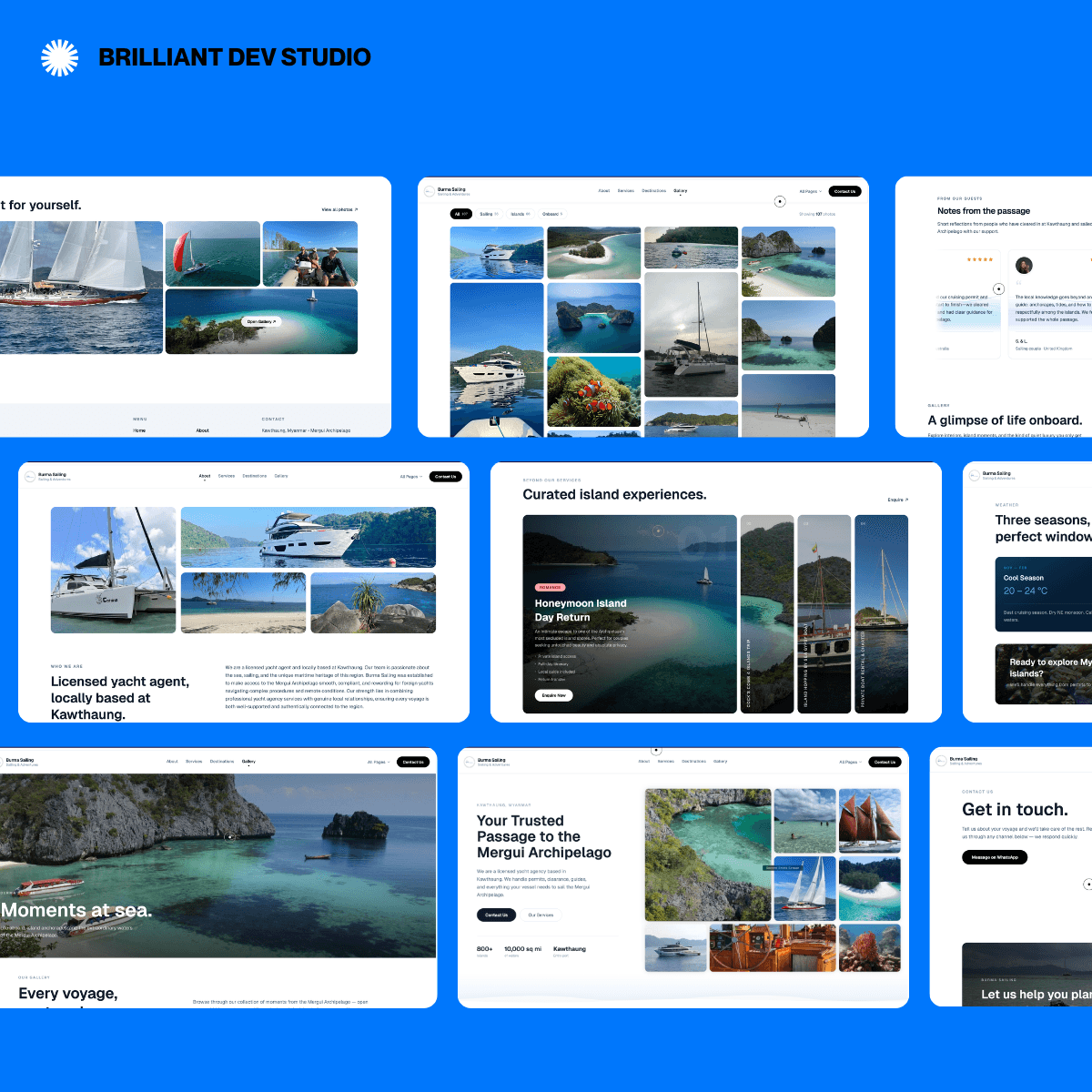The height and width of the screenshot is (1092, 1092).
Task: Open catamaran photo in About page mockup
Action: point(114,570)
